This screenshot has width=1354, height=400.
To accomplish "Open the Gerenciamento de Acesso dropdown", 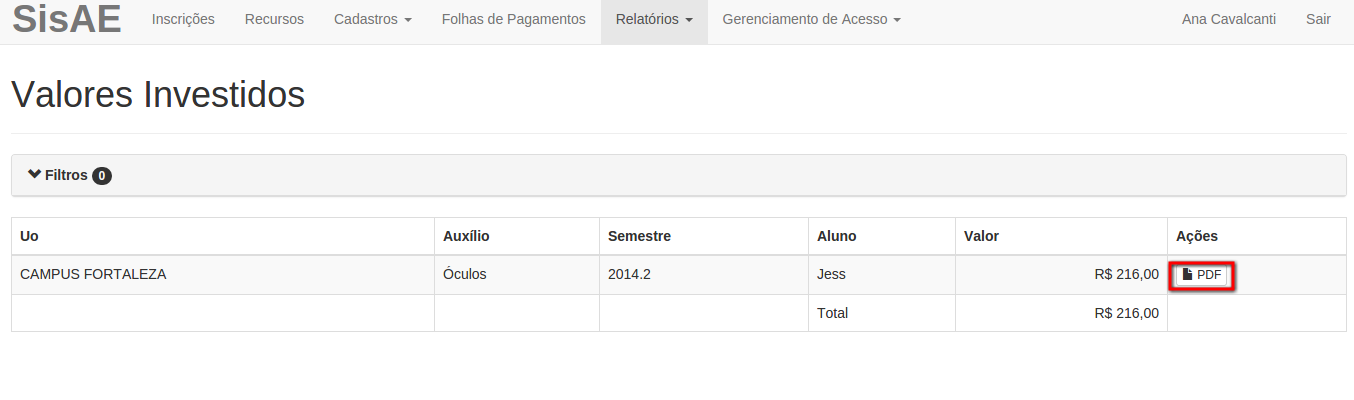I will click(x=811, y=20).
